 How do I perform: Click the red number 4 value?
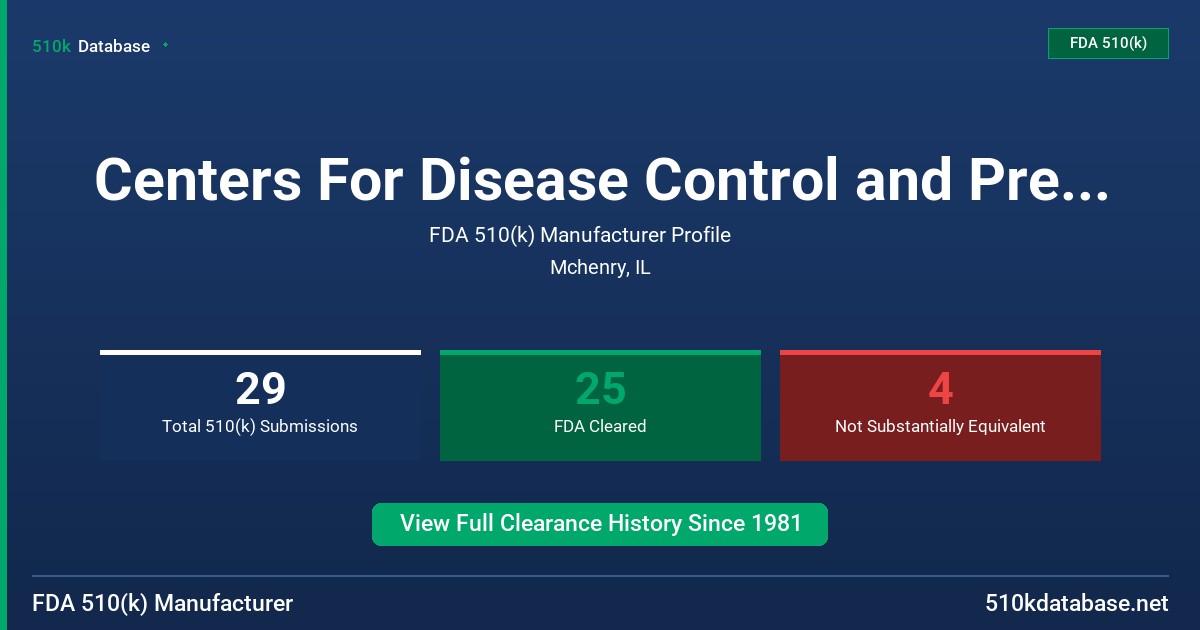pos(940,388)
